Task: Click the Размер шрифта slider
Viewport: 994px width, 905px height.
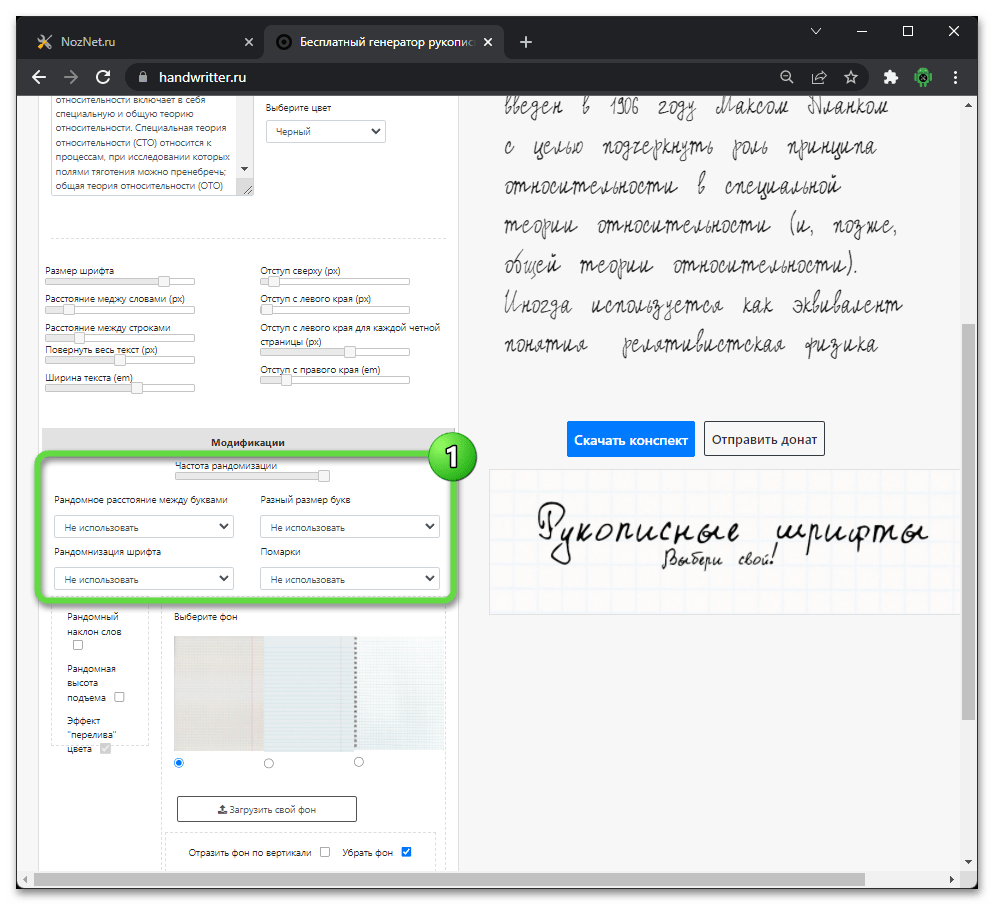Action: click(120, 282)
